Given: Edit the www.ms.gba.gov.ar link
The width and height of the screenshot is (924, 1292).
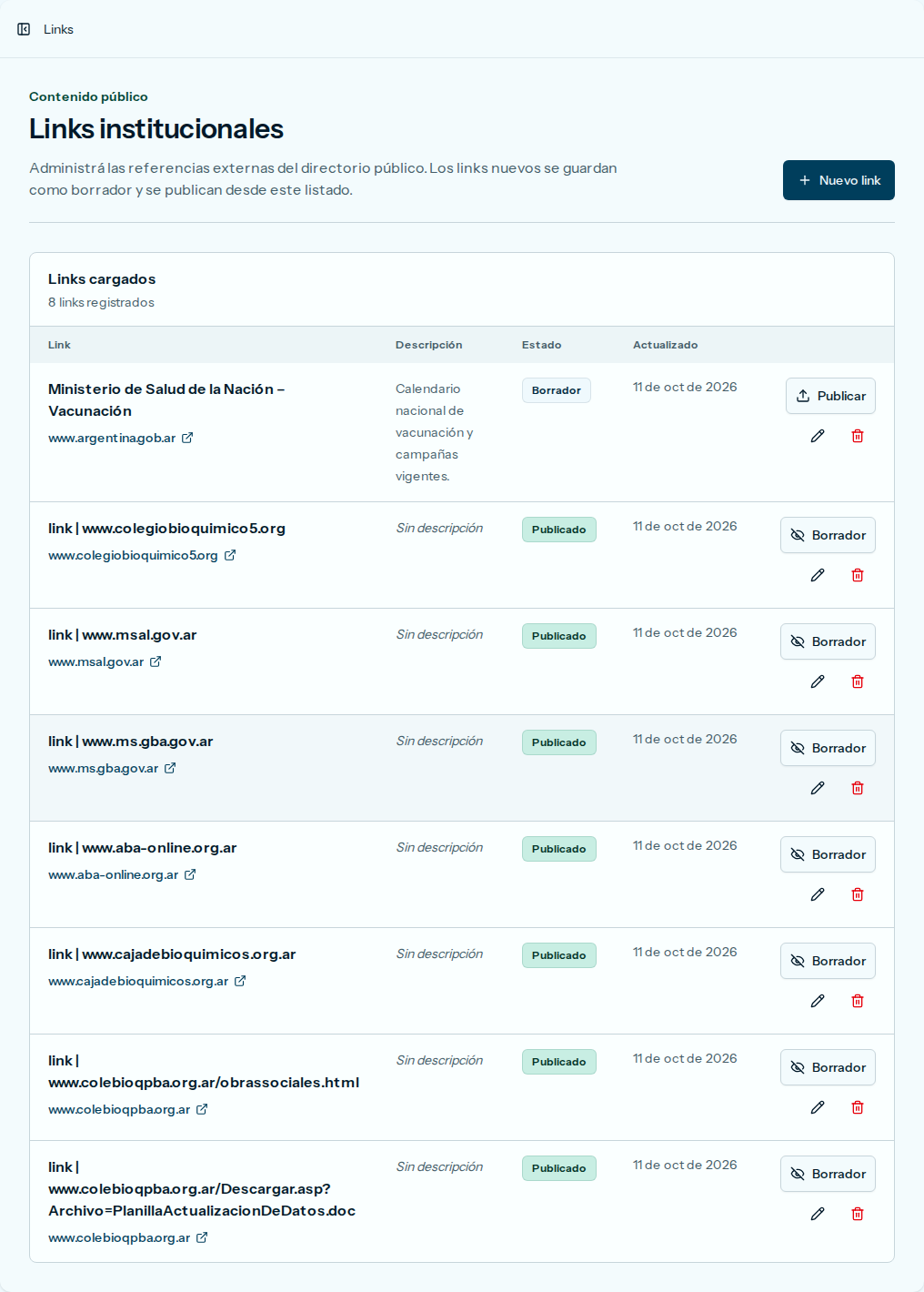Looking at the screenshot, I should tap(818, 788).
